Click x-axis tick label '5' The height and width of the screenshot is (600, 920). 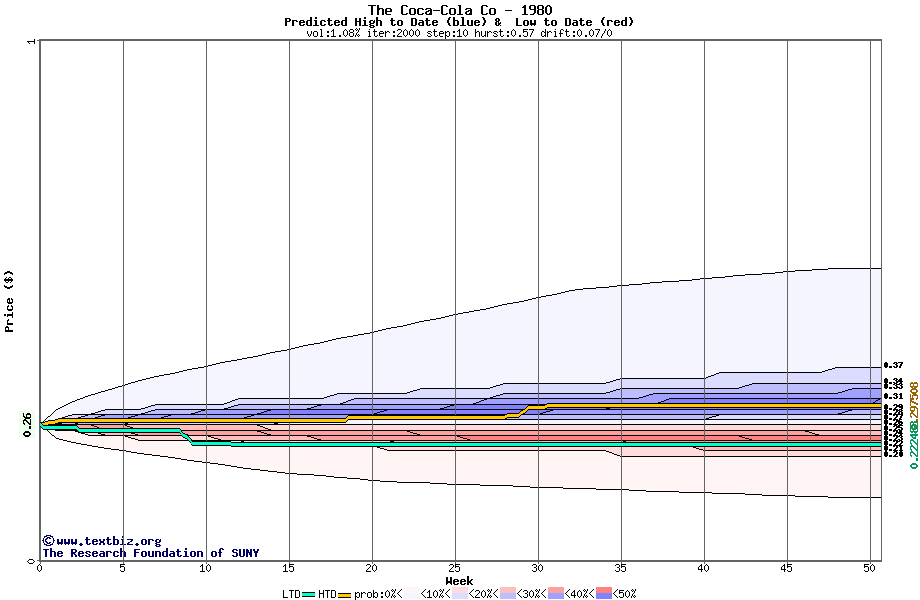click(122, 568)
